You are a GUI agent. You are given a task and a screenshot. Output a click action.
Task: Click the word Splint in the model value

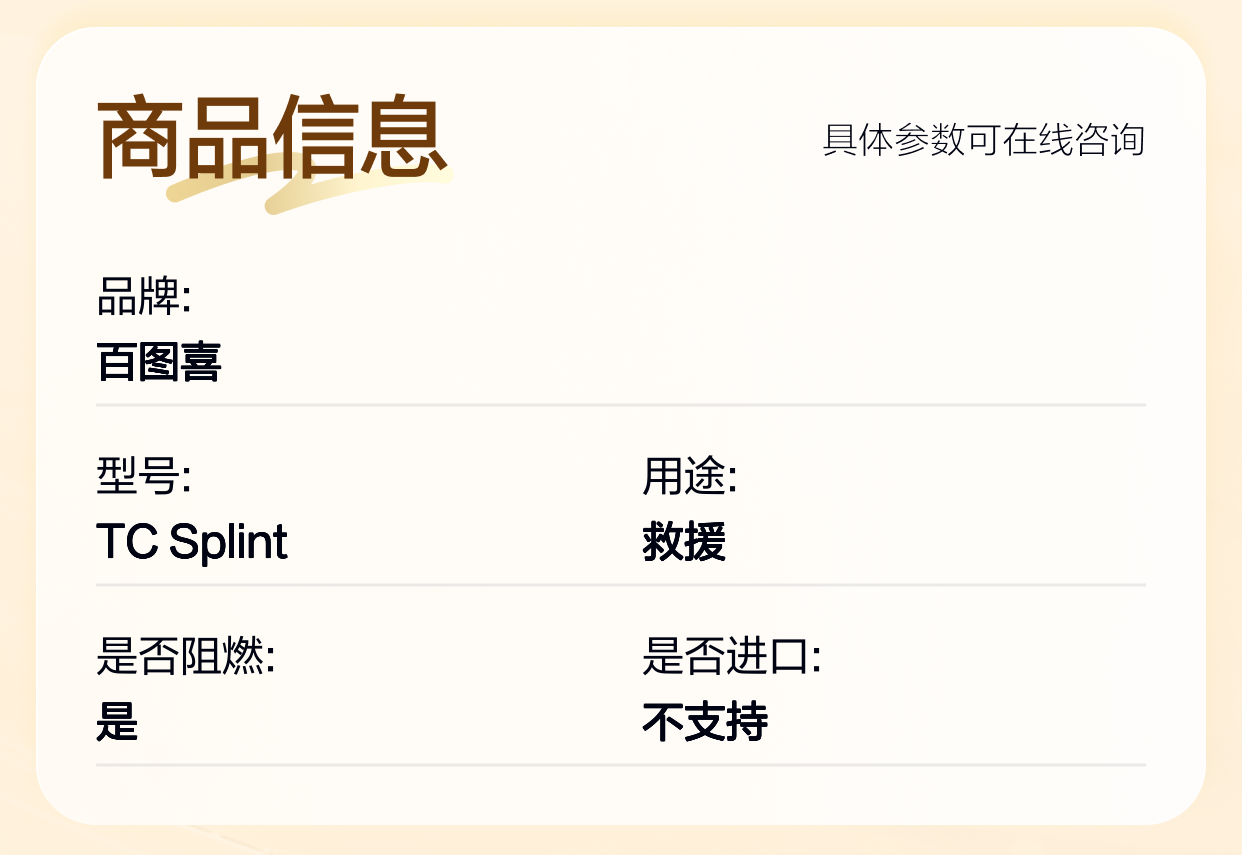pos(229,542)
